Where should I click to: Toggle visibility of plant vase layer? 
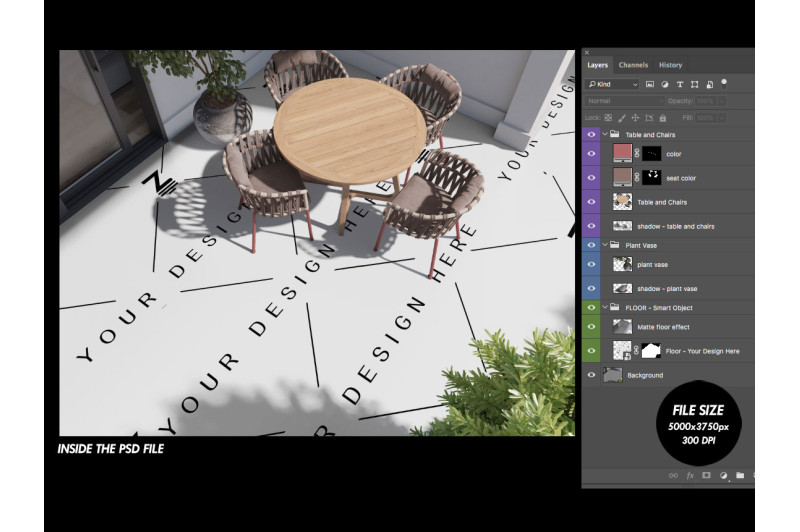tap(591, 264)
